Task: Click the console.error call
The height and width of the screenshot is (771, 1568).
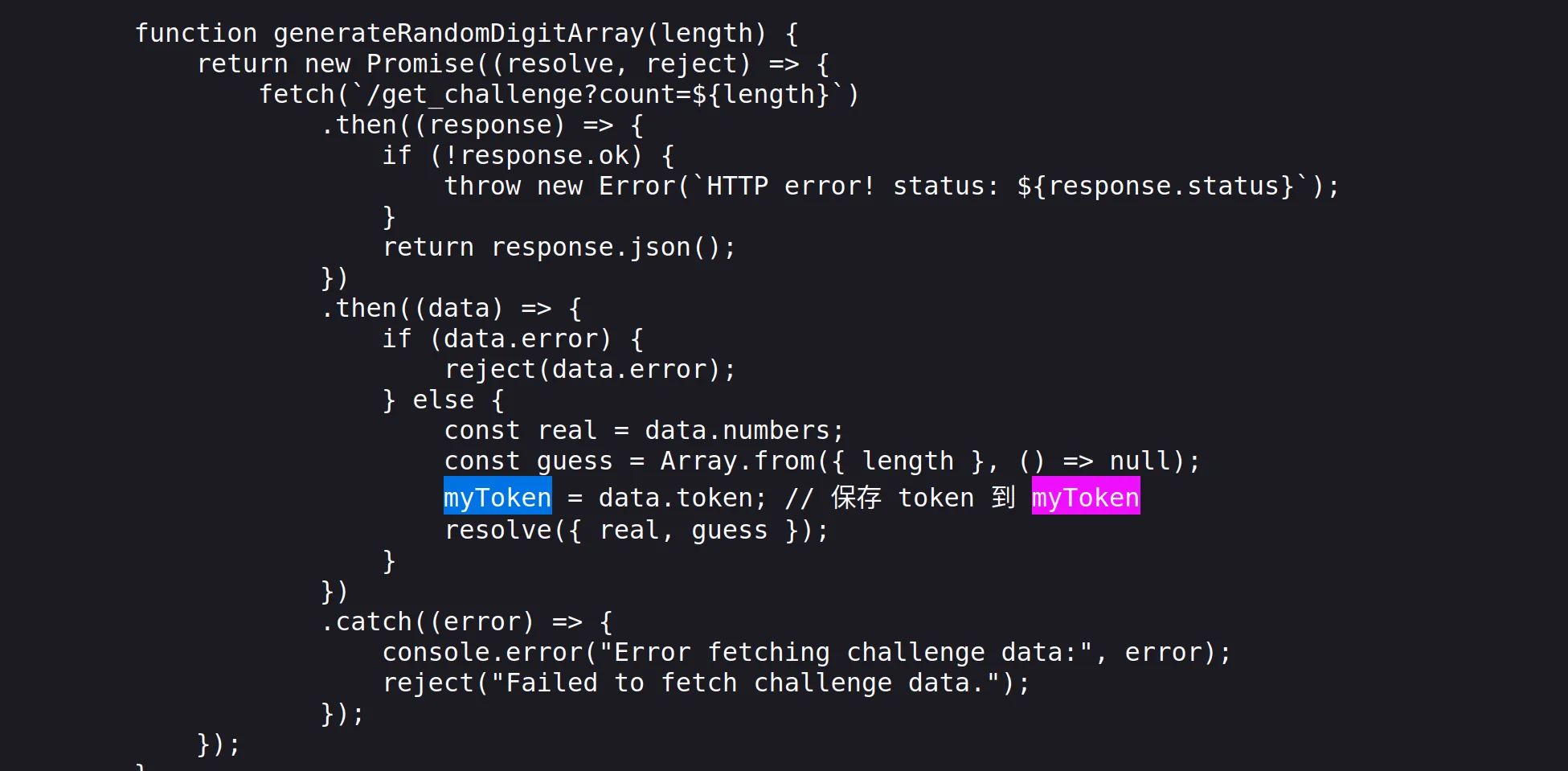Action: 482,652
